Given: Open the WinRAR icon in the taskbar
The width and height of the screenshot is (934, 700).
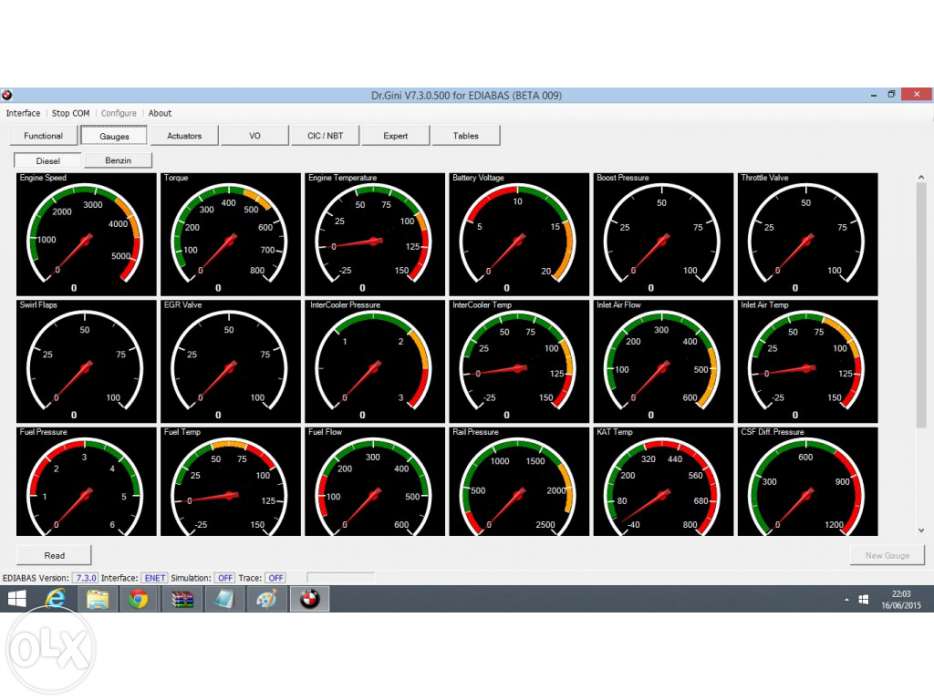Looking at the screenshot, I should point(181,599).
